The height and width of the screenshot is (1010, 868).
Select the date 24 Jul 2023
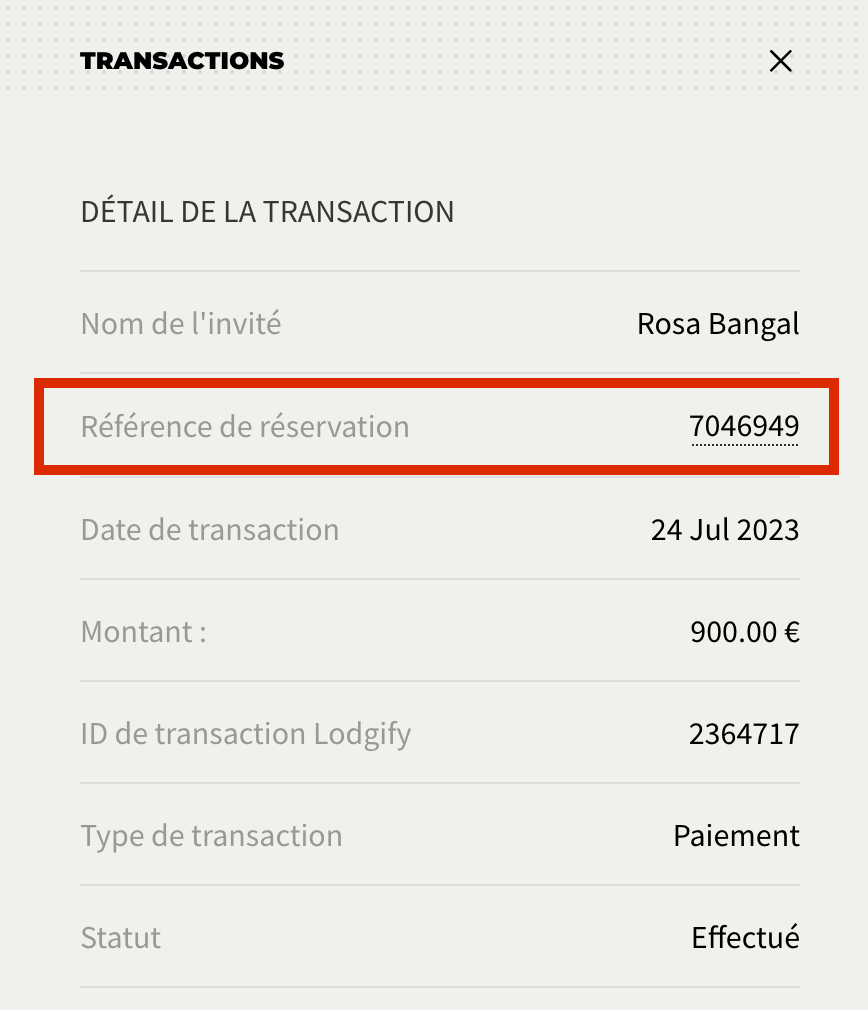click(725, 529)
